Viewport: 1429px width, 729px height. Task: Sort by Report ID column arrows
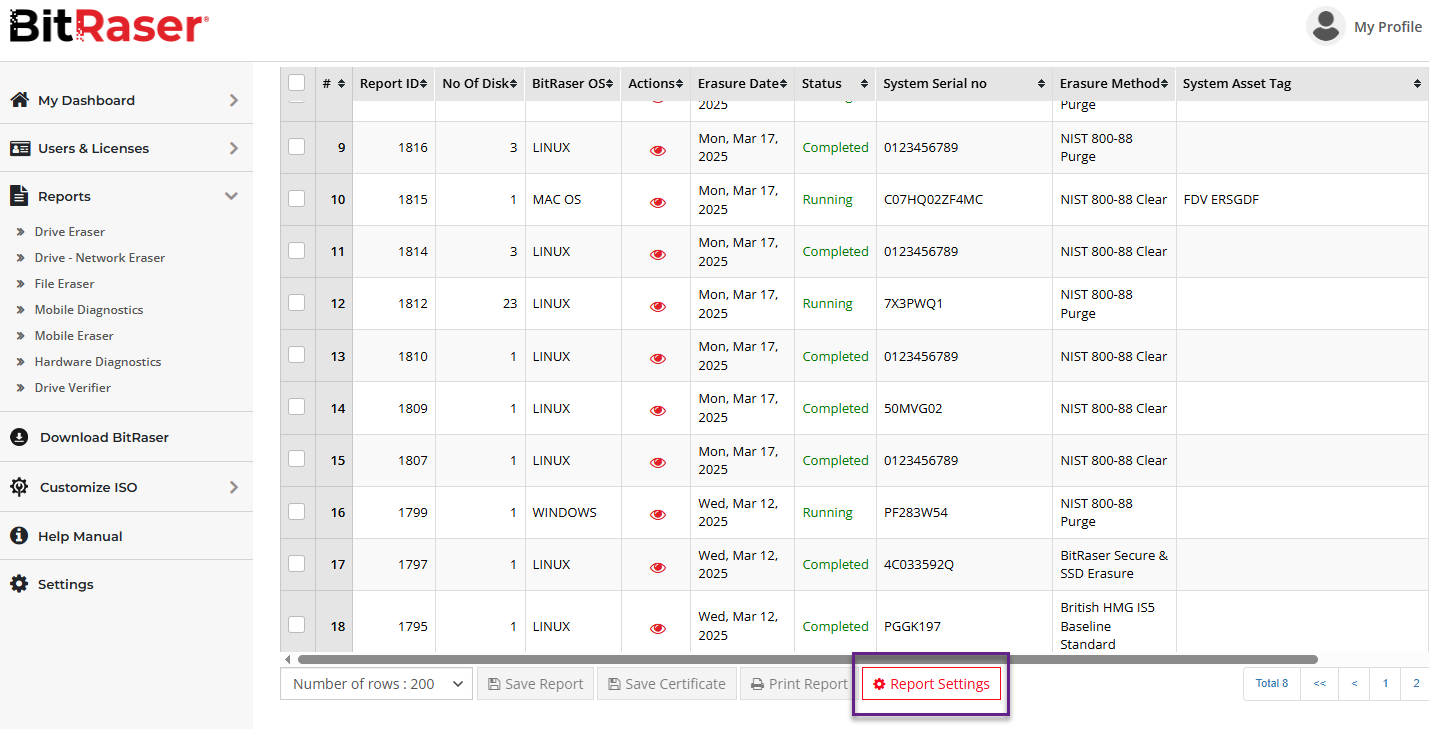424,84
